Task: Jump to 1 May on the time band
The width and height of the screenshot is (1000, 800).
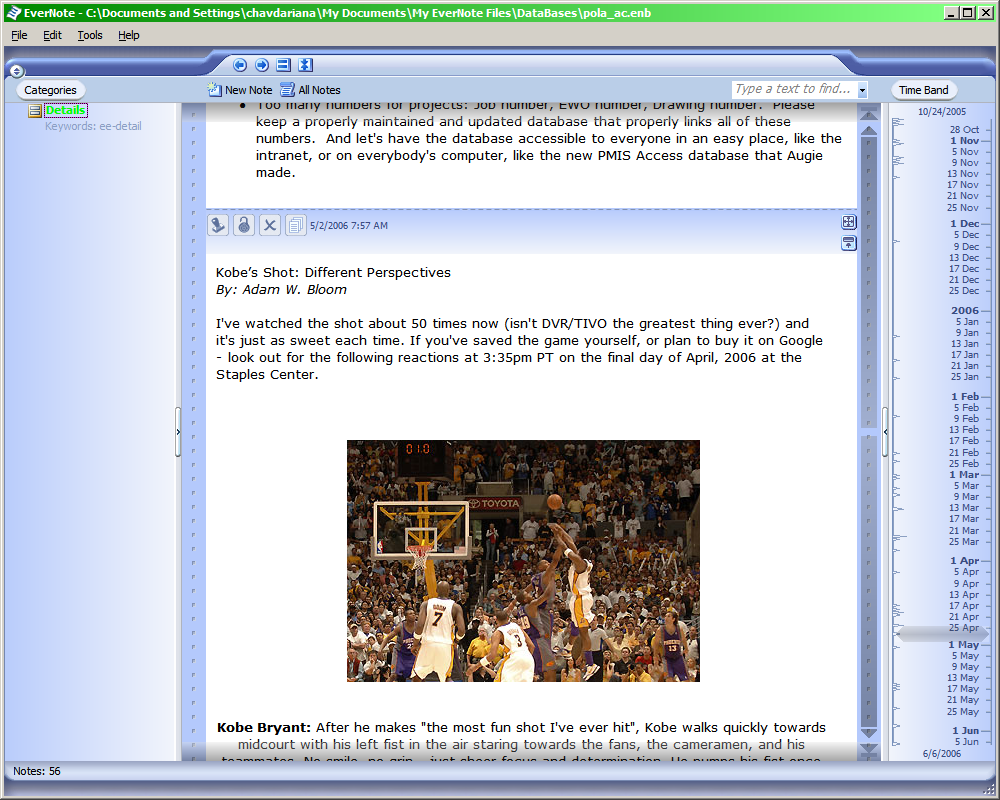Action: pos(964,644)
